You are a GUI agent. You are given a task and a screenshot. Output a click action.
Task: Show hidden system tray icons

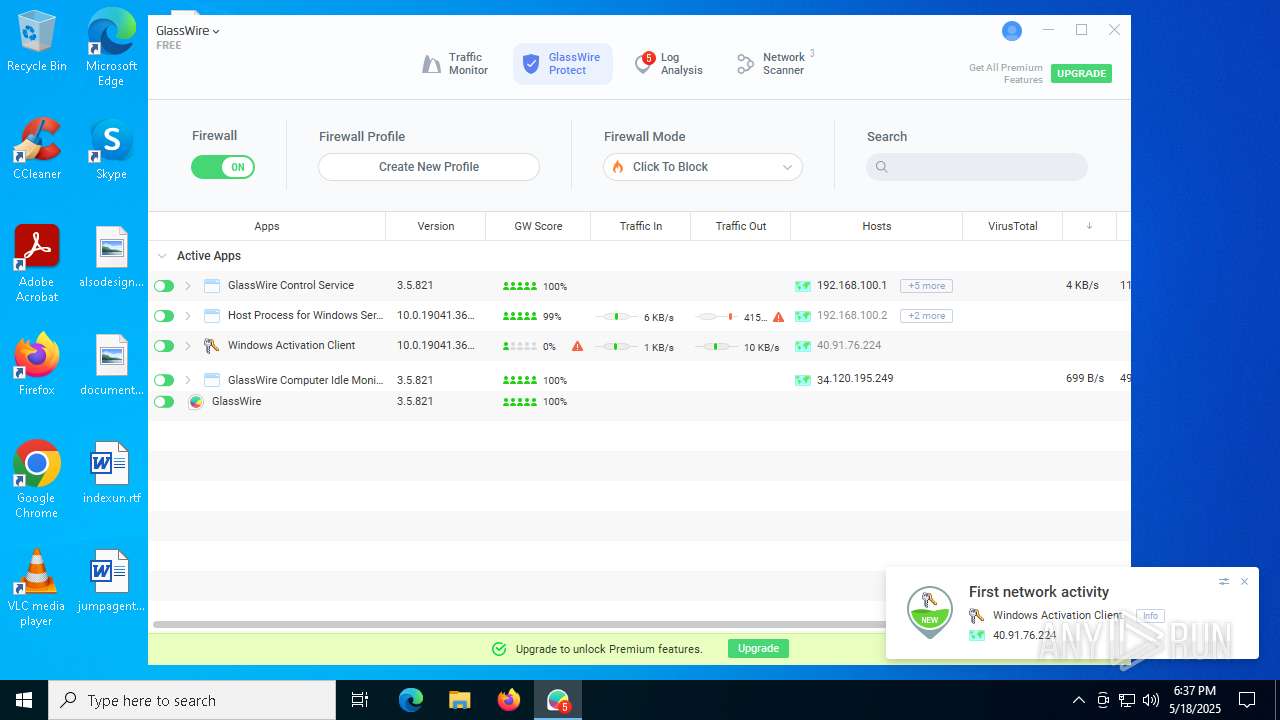[x=1078, y=700]
